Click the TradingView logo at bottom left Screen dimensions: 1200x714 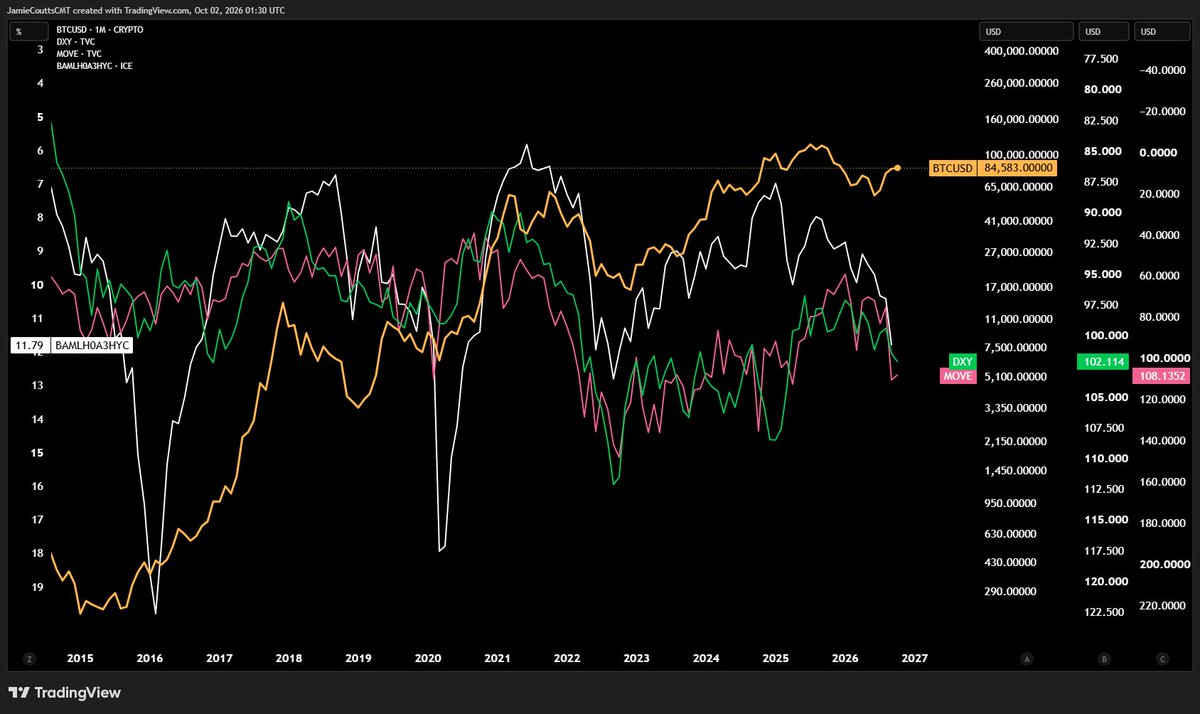coord(65,692)
